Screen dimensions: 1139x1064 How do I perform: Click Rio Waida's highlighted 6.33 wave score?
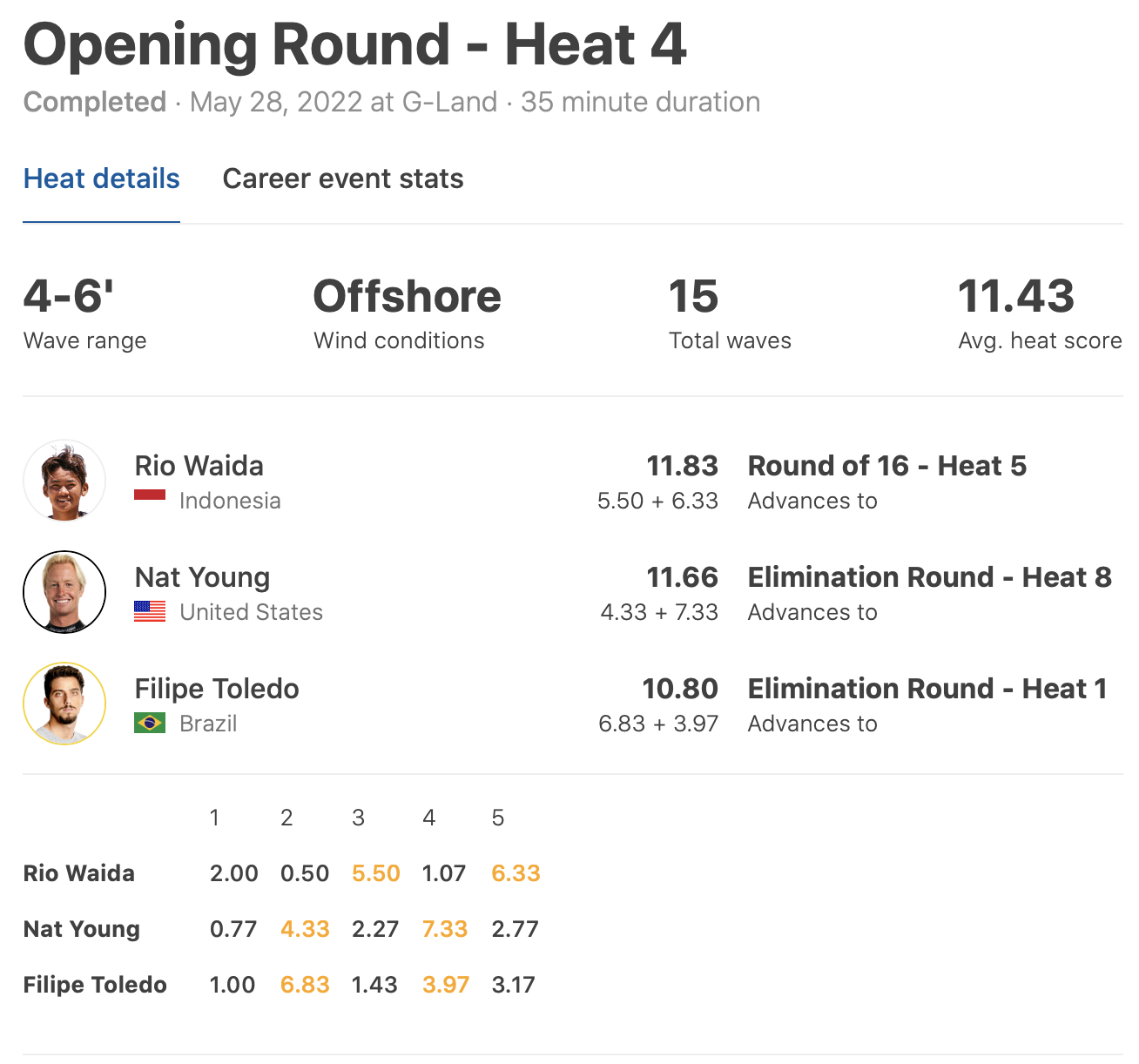[516, 873]
